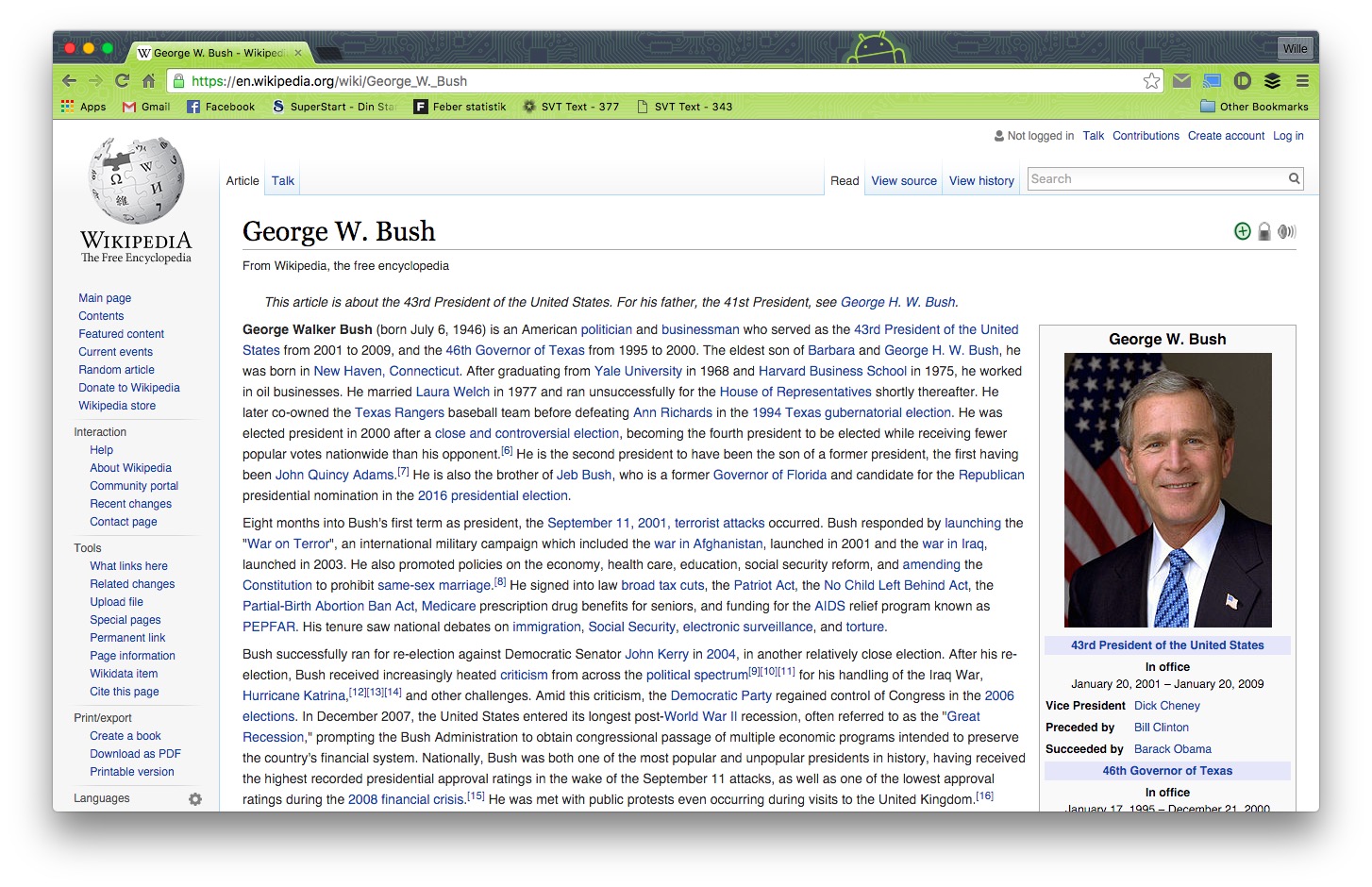Viewport: 1372px width, 887px height.
Task: Bookmark this page with the star icon
Action: (x=1151, y=81)
